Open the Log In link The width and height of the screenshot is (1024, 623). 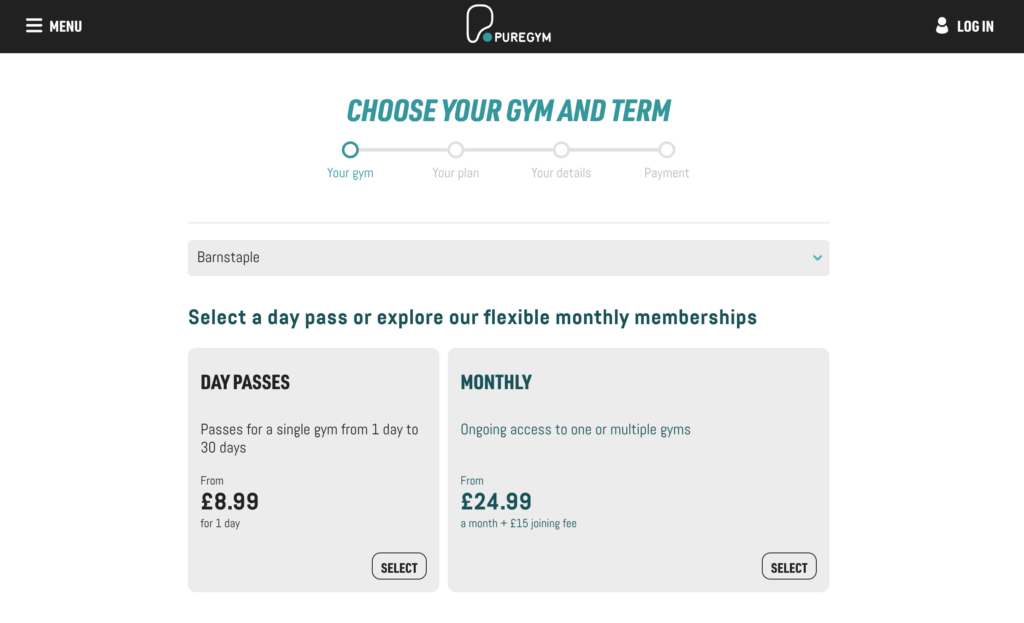click(975, 27)
